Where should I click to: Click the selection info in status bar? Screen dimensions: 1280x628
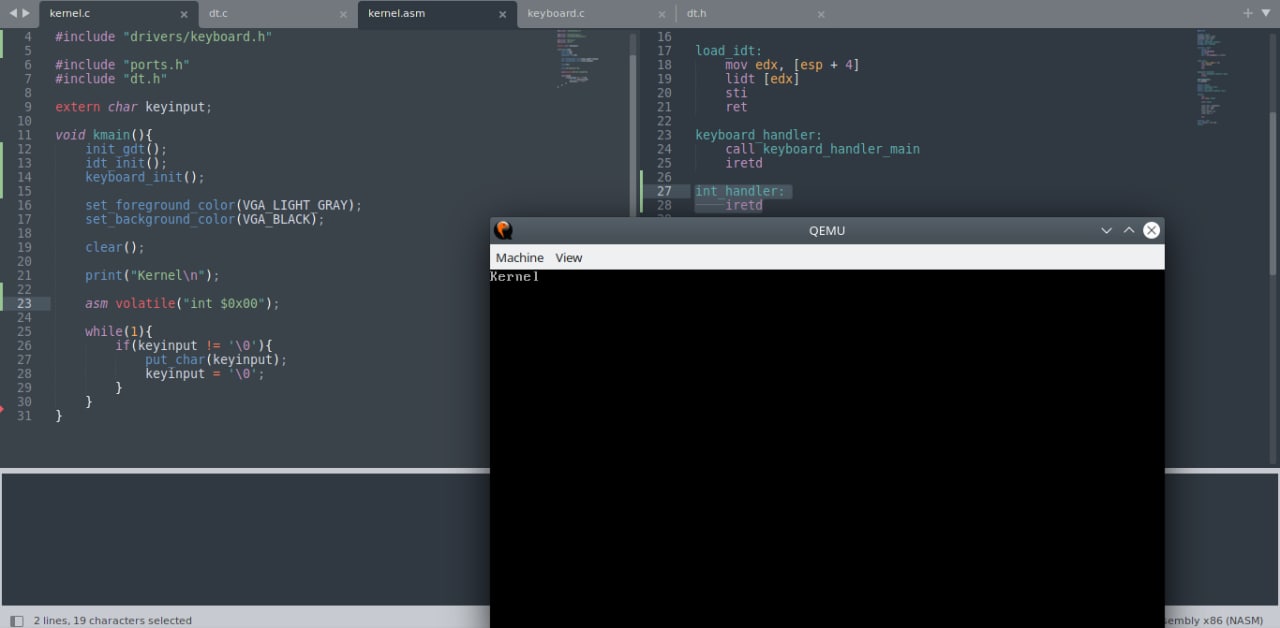click(x=112, y=620)
